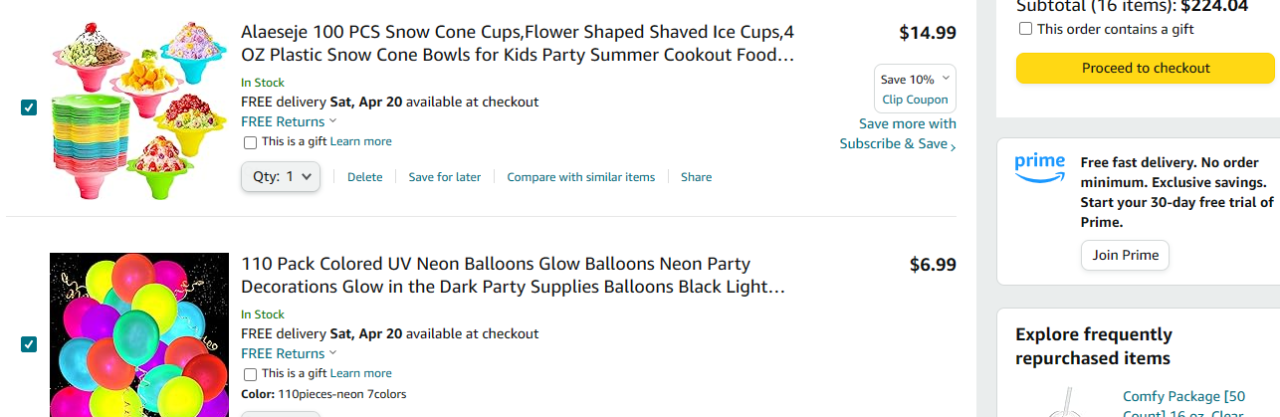
Task: Expand the Save 10% coupon dropdown
Action: (x=946, y=79)
